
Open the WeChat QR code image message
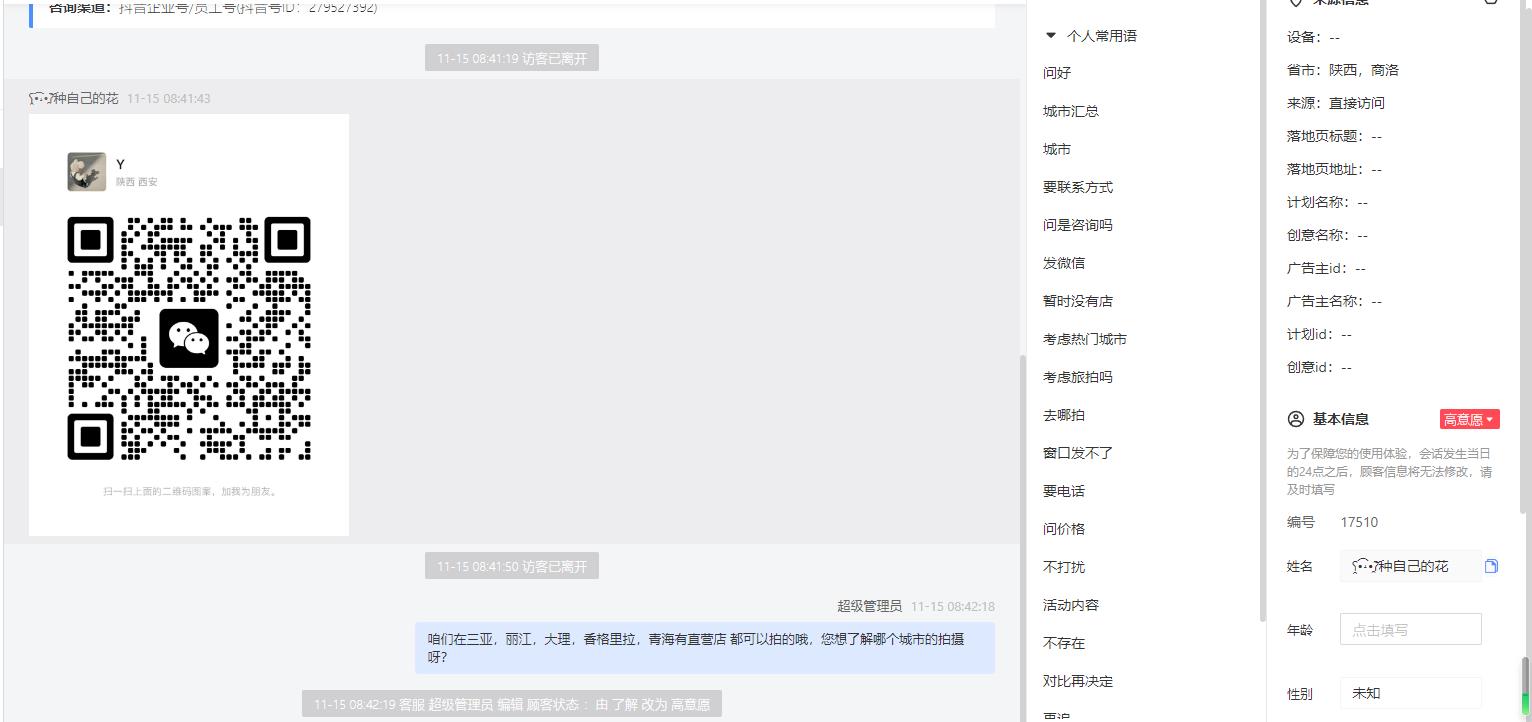pos(189,325)
